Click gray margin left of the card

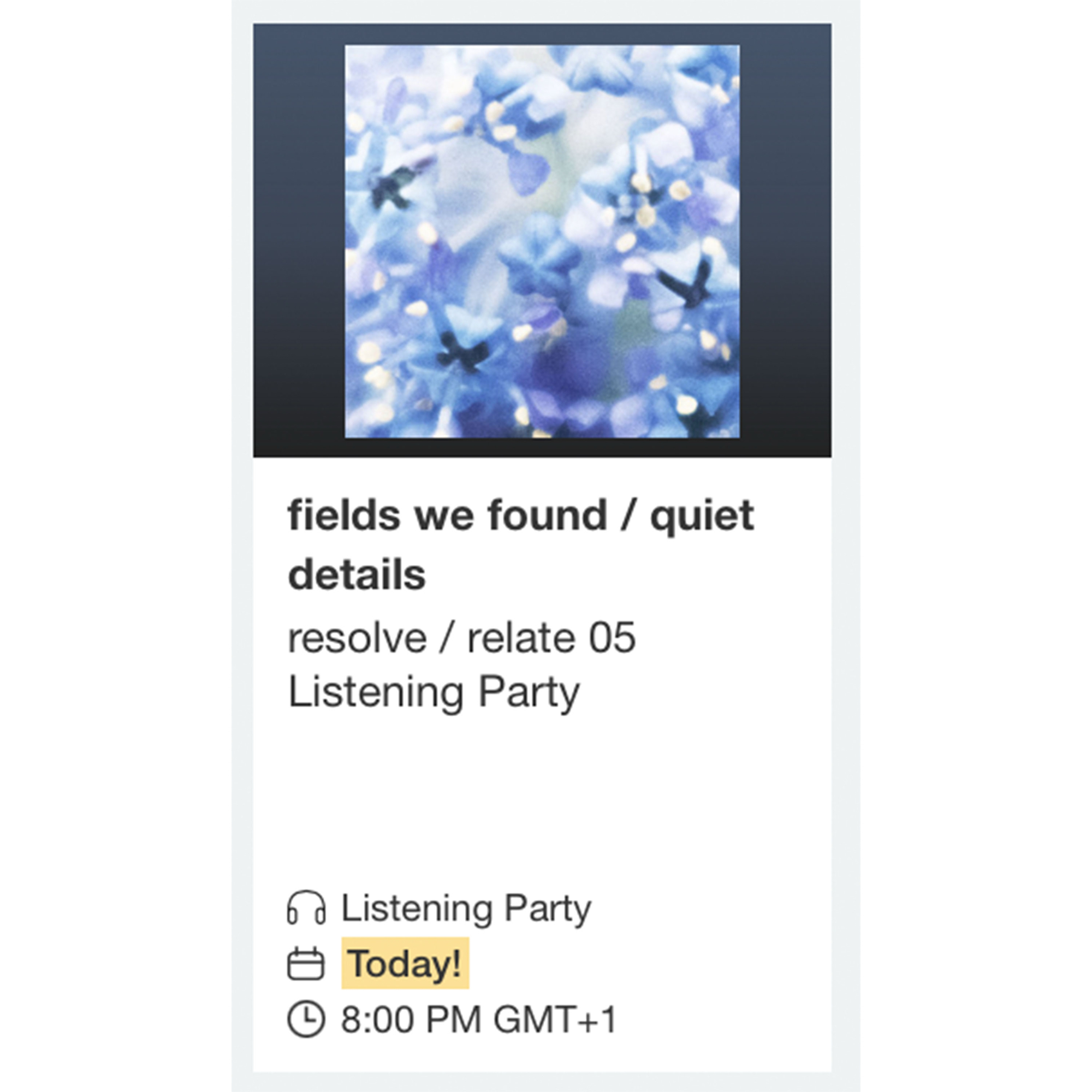(x=242, y=565)
